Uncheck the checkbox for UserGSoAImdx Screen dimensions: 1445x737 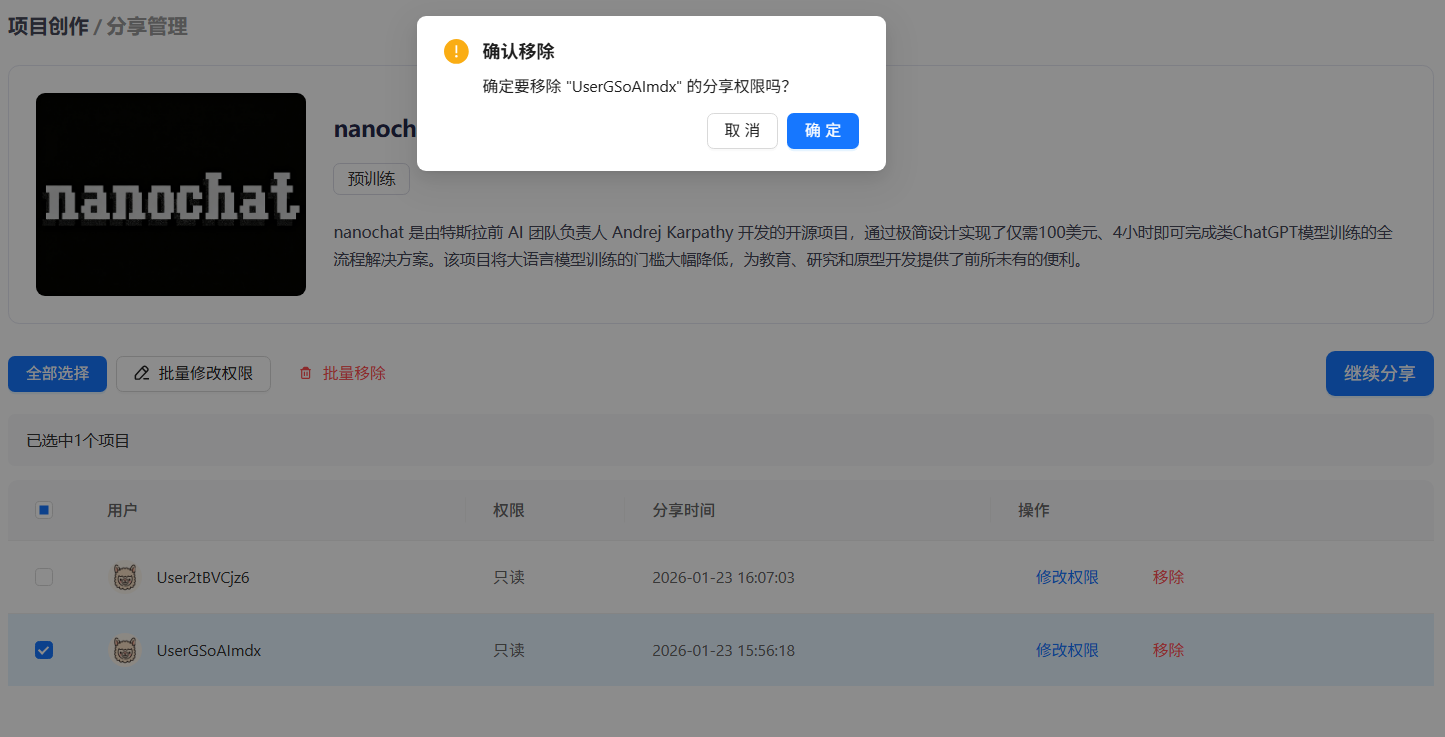[x=43, y=650]
